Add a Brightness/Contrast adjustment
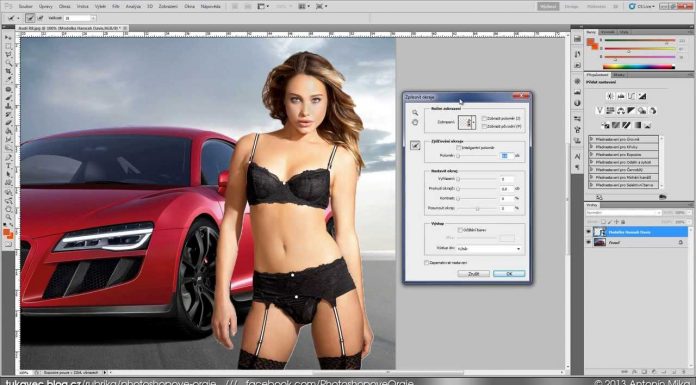The height and width of the screenshot is (385, 696). click(x=610, y=96)
